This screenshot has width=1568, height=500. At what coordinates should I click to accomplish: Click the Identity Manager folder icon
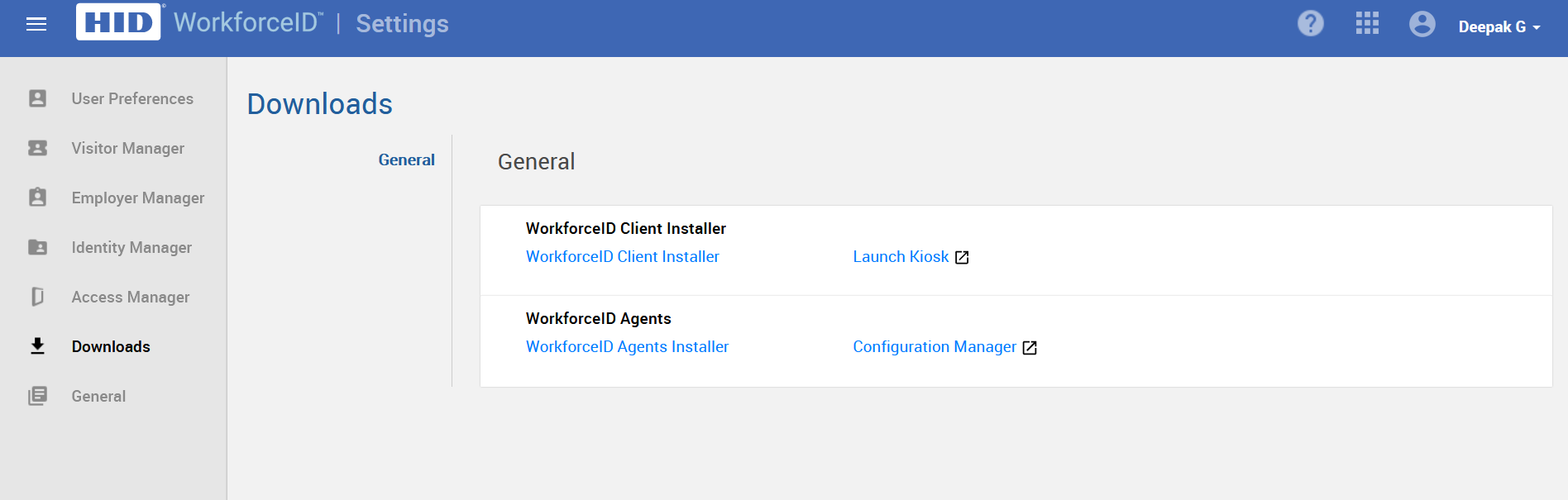(37, 247)
